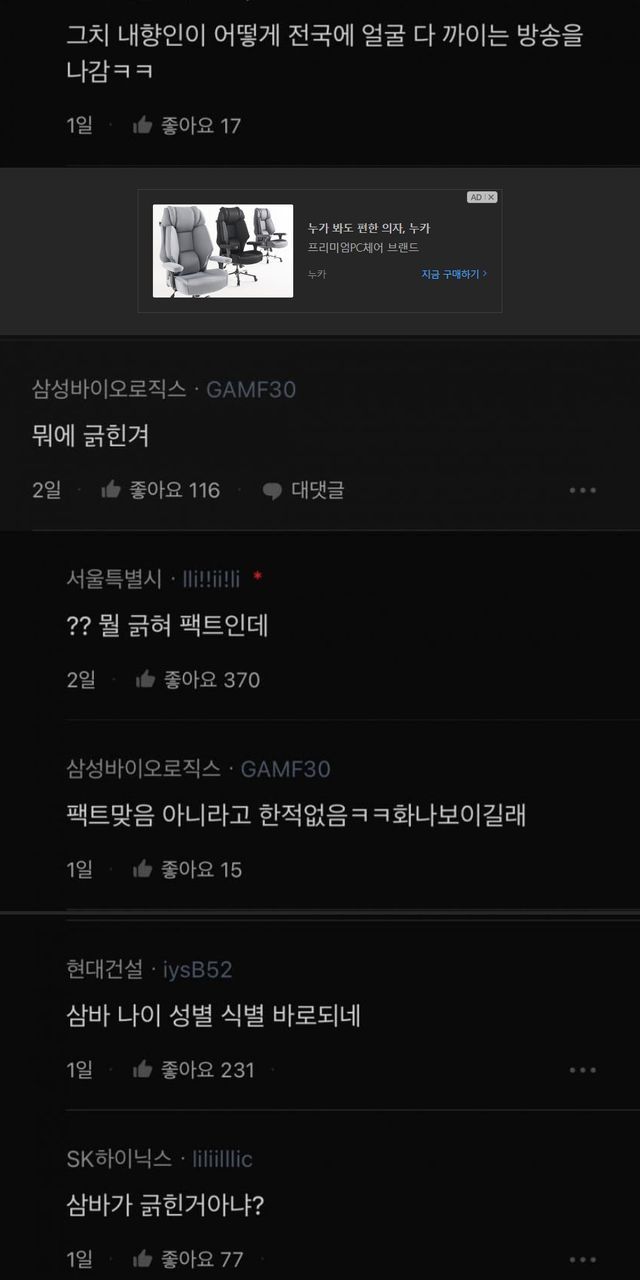Open the 누가 봐도 편한 의자 ad headline
This screenshot has height=1280, width=640.
[x=369, y=229]
